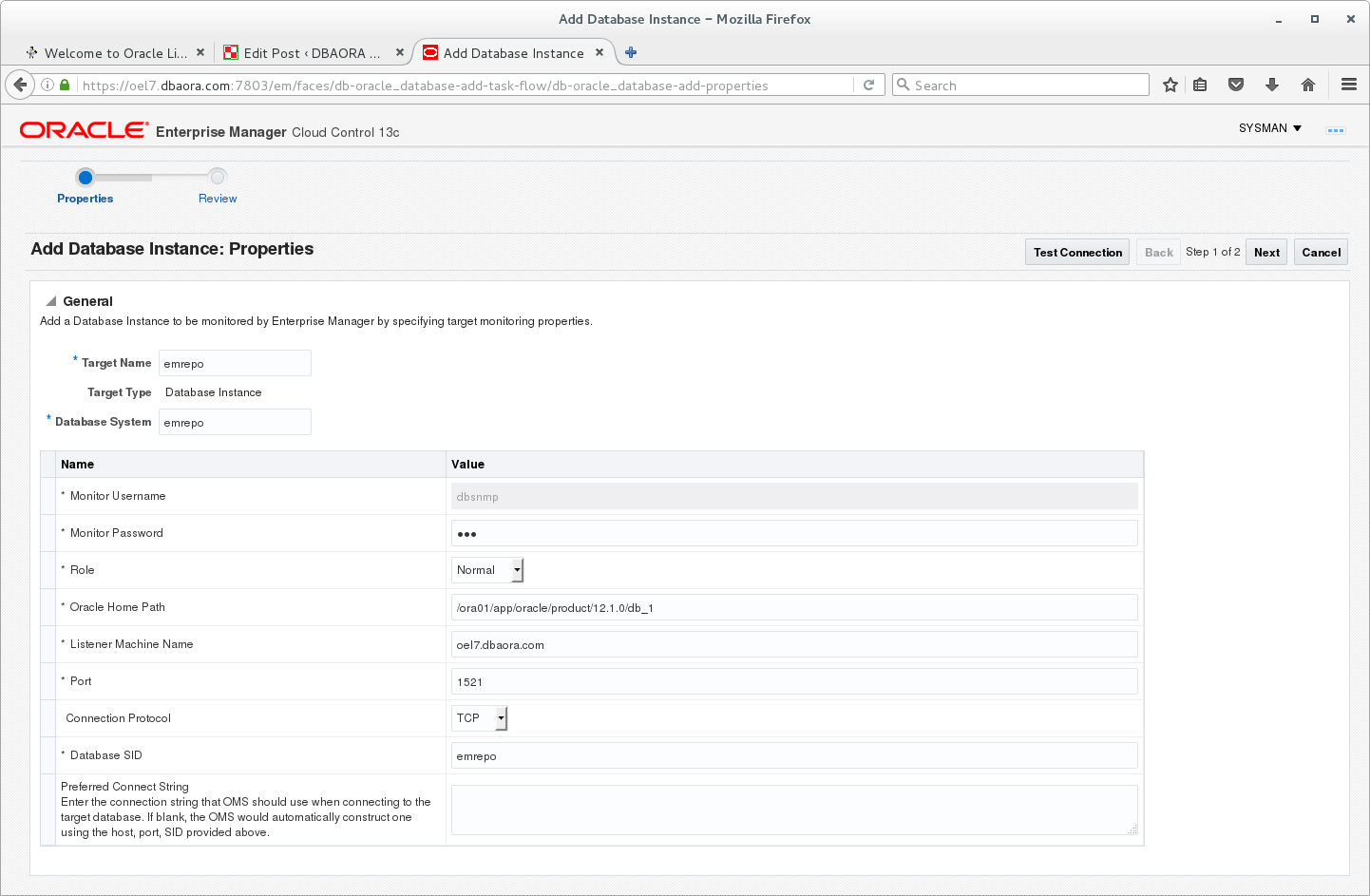Show bookmarks list icon

click(1200, 85)
